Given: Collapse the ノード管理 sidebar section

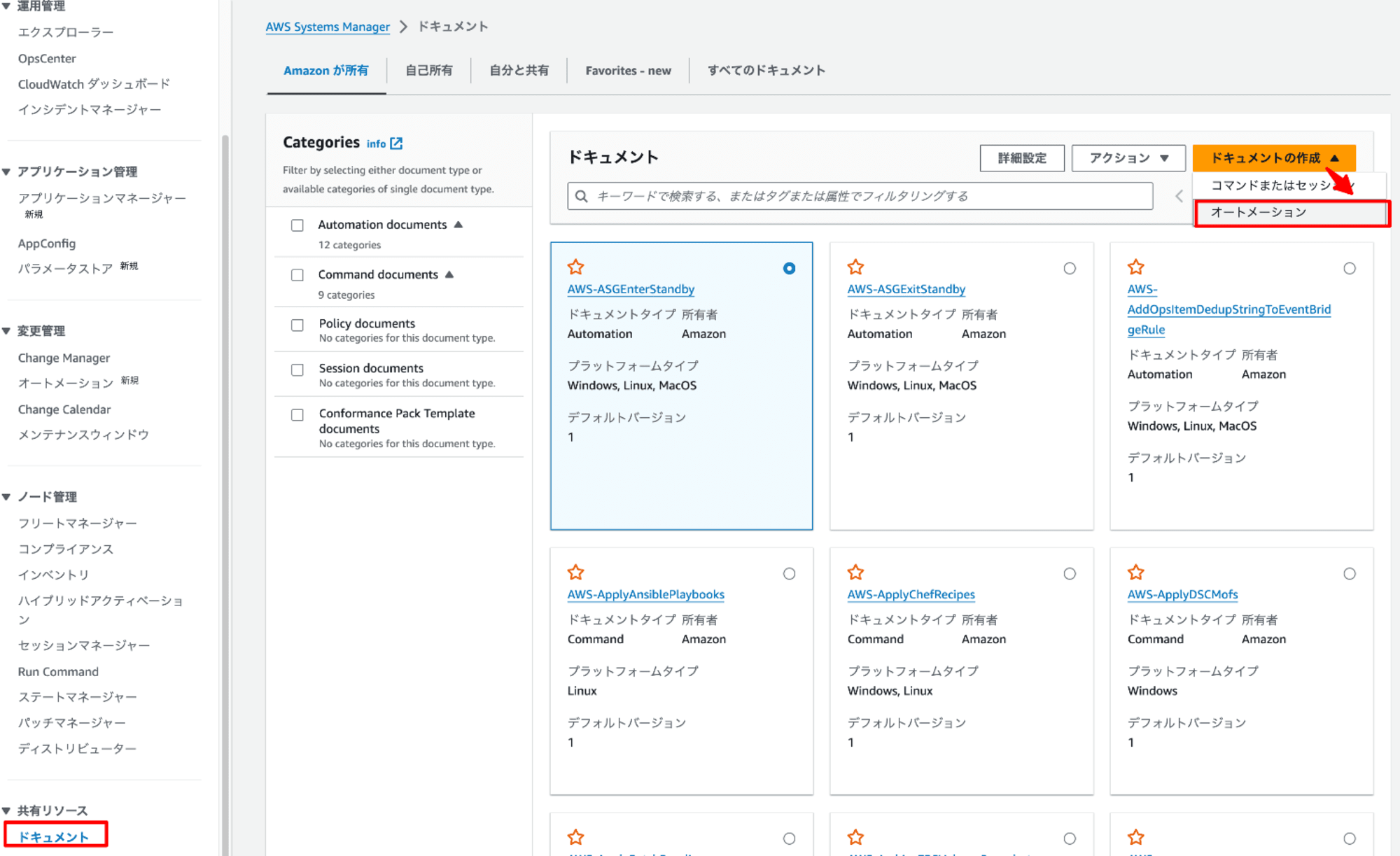Looking at the screenshot, I should 6,497.
